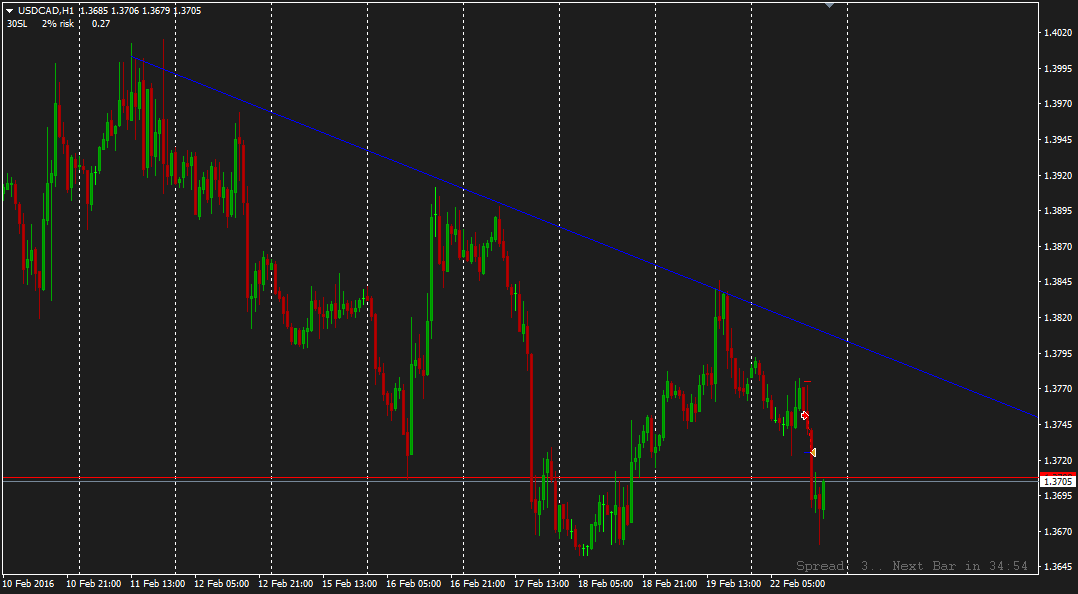1078x594 pixels.
Task: Click the 1.3970 price axis label
Action: click(1059, 104)
